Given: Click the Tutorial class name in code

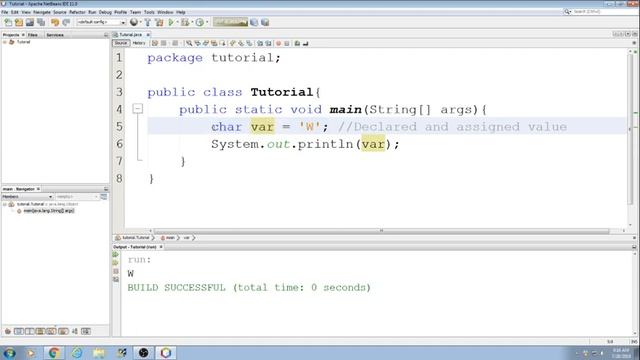Looking at the screenshot, I should coord(282,92).
